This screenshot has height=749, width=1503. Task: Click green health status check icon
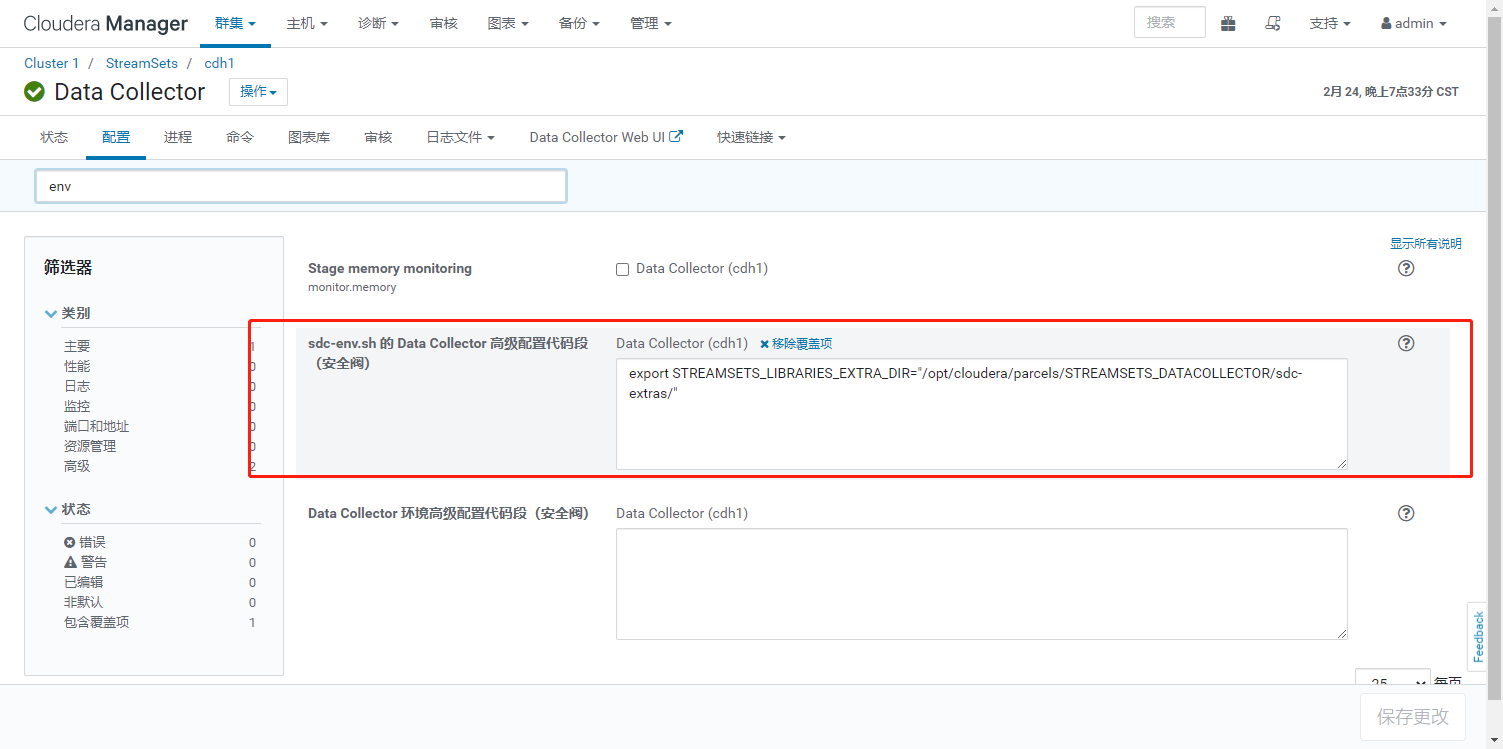point(34,92)
